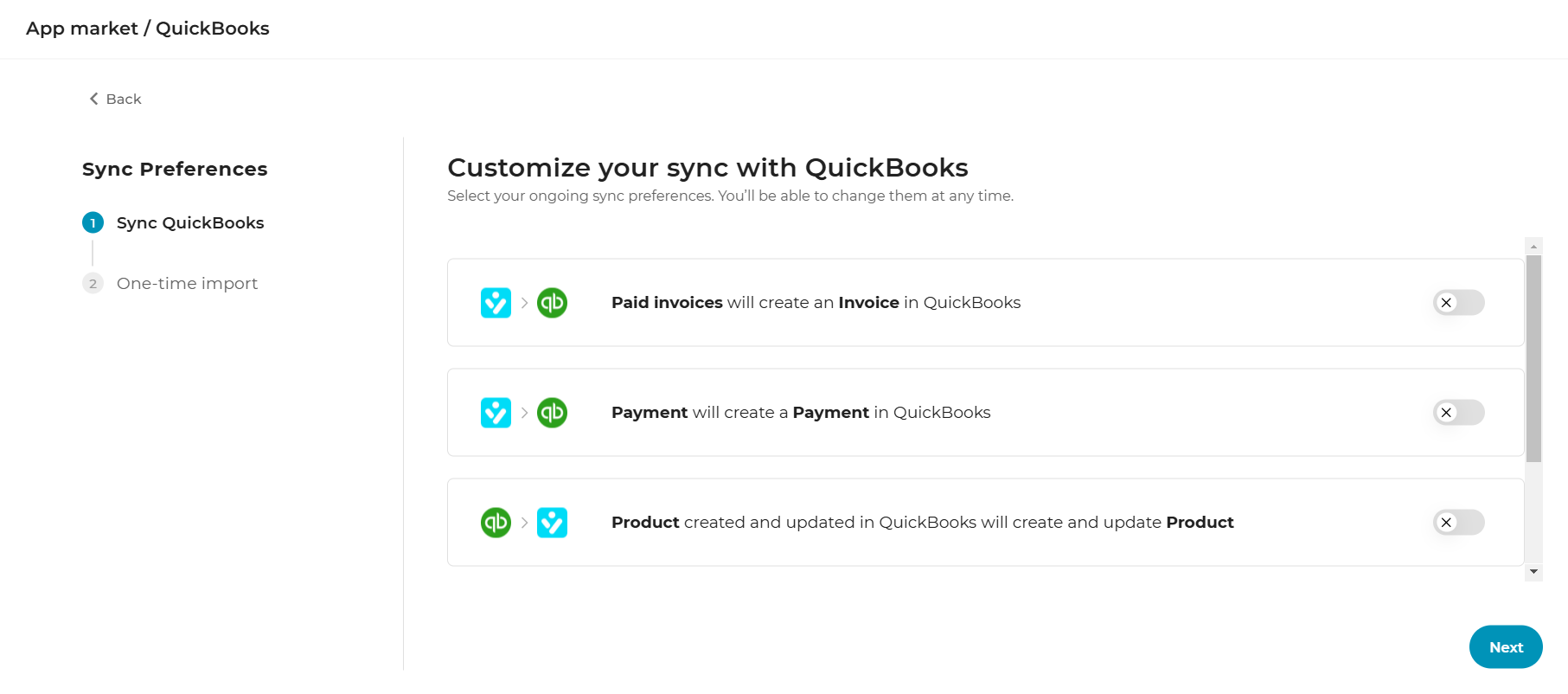The width and height of the screenshot is (1568, 694).
Task: Click the QuickBooks icon in Payment row
Action: (552, 413)
